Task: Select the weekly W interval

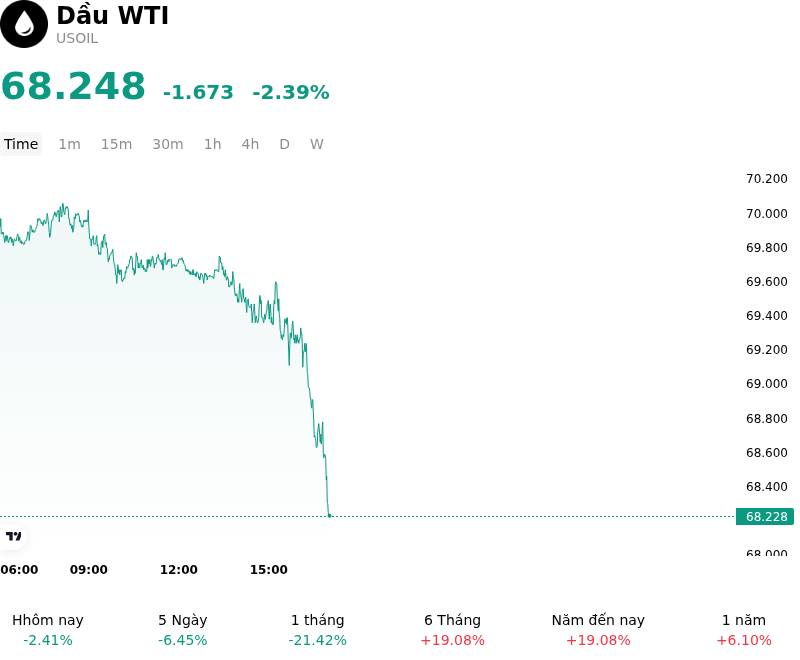Action: coord(317,144)
